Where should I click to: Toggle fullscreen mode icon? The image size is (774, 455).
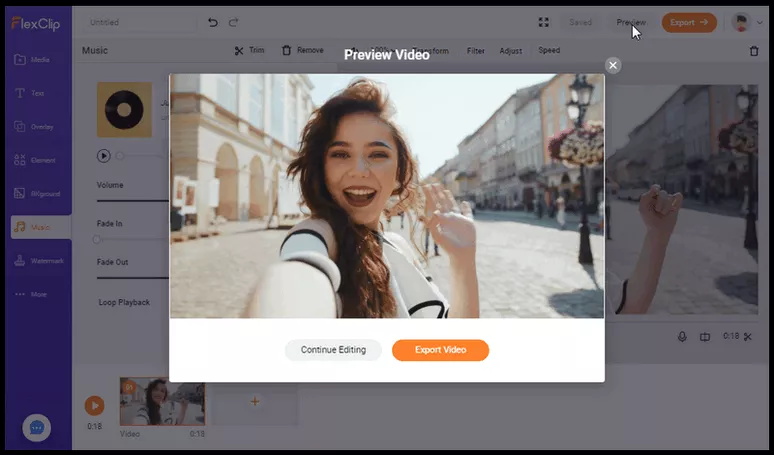click(x=543, y=22)
